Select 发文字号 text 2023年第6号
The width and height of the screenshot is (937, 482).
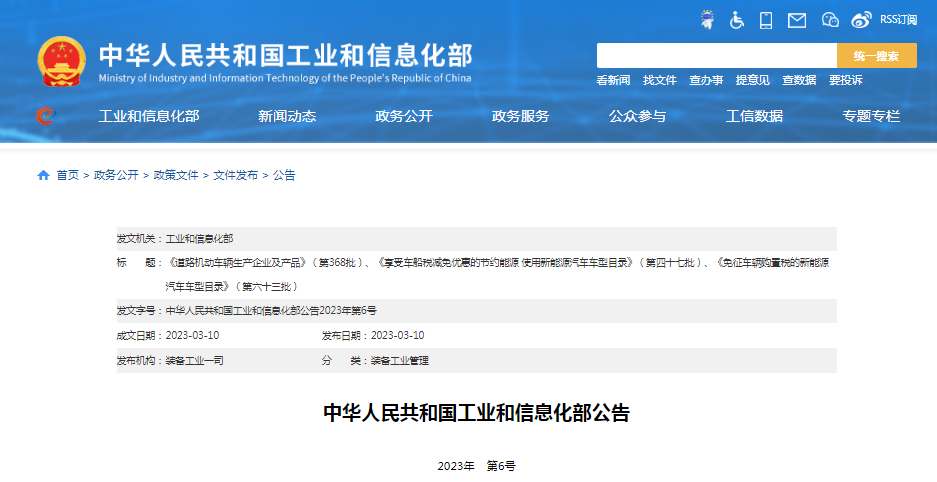coord(348,311)
